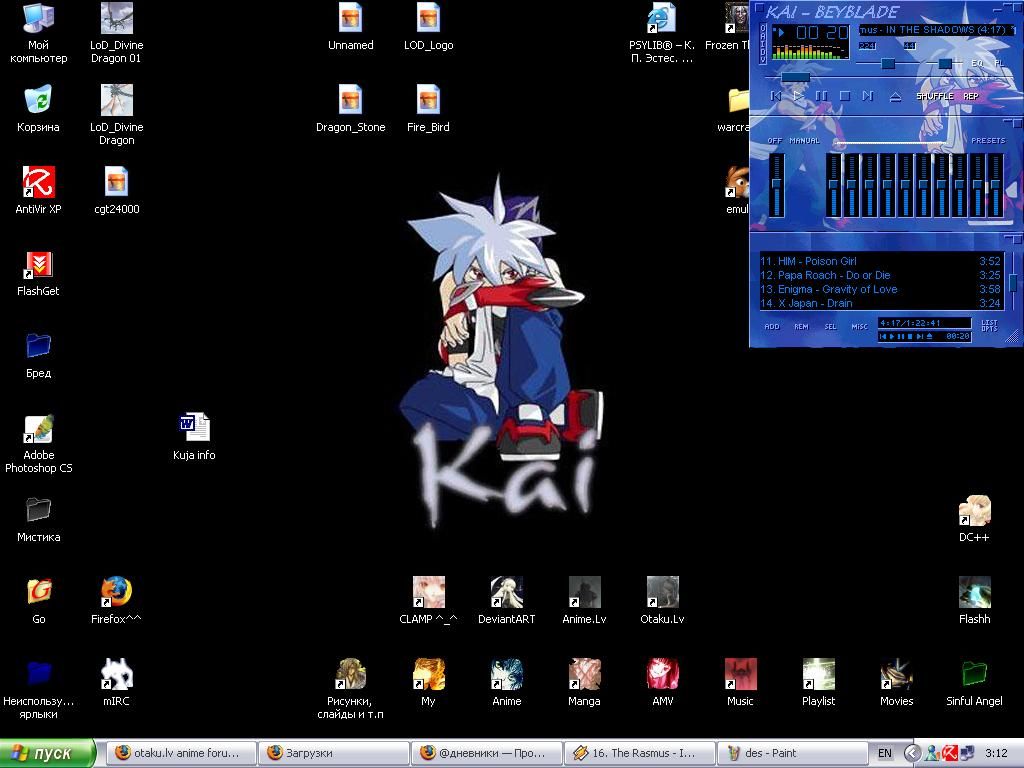Open the Fire_Bird file icon
Screen dimensions: 1024x768
(428, 108)
